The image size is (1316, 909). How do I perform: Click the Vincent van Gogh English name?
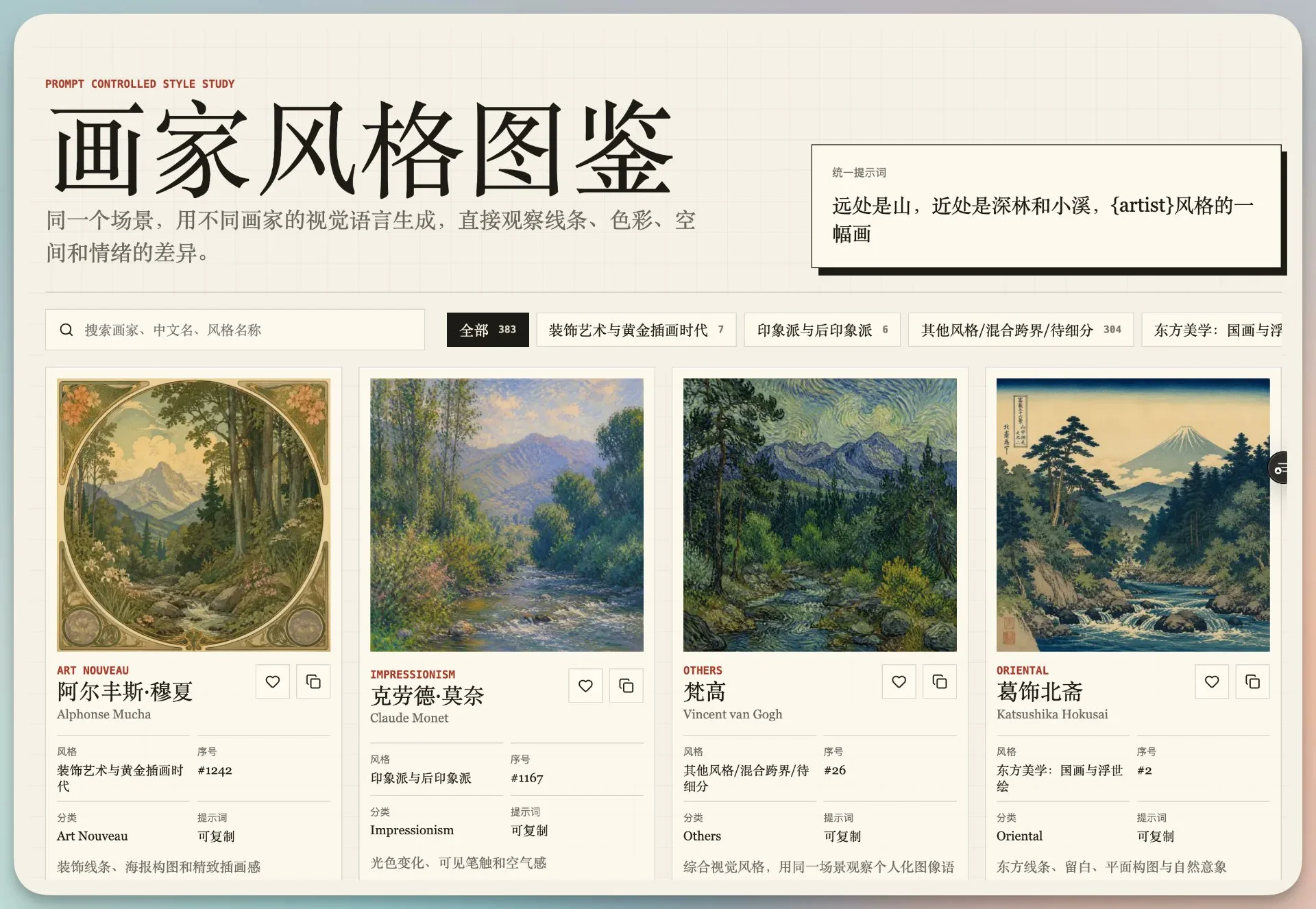click(733, 714)
